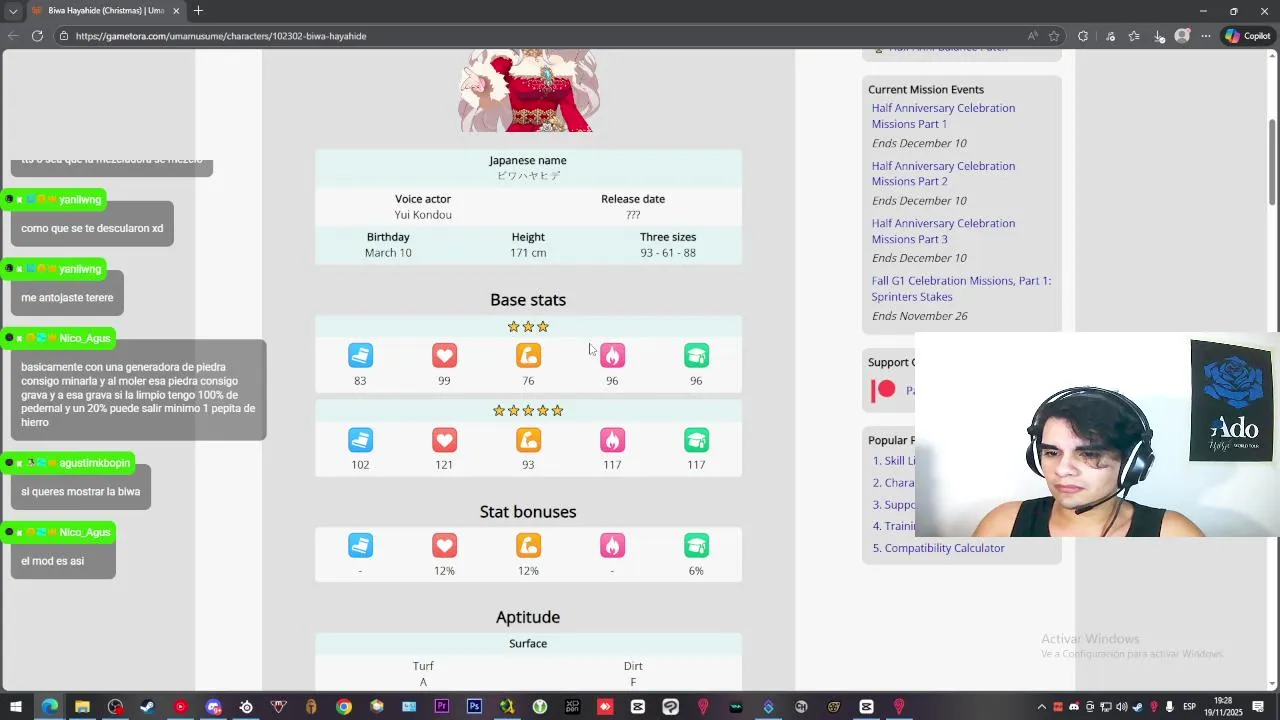
Task: Click the birthday value March 10
Action: [388, 253]
